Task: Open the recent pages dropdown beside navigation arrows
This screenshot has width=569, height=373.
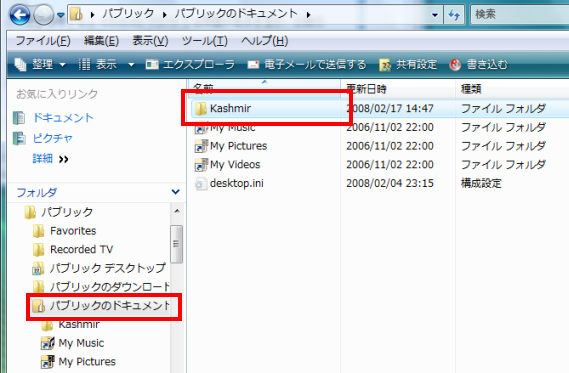Action: (x=61, y=15)
